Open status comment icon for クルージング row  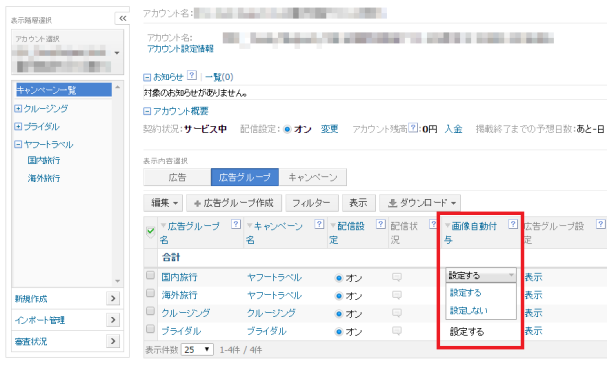[x=397, y=313]
